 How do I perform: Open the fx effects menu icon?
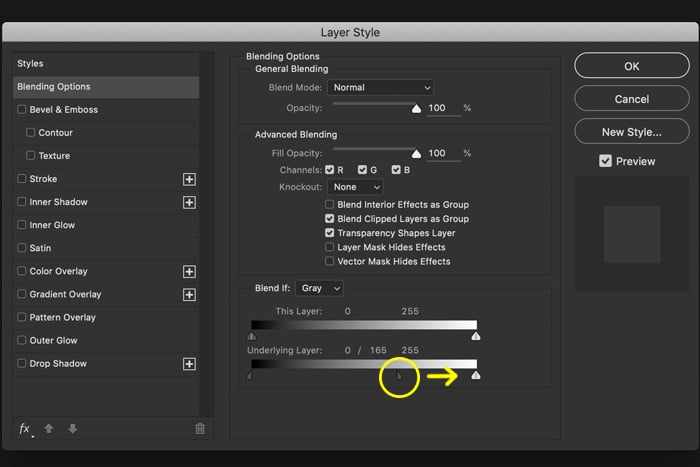[25, 429]
